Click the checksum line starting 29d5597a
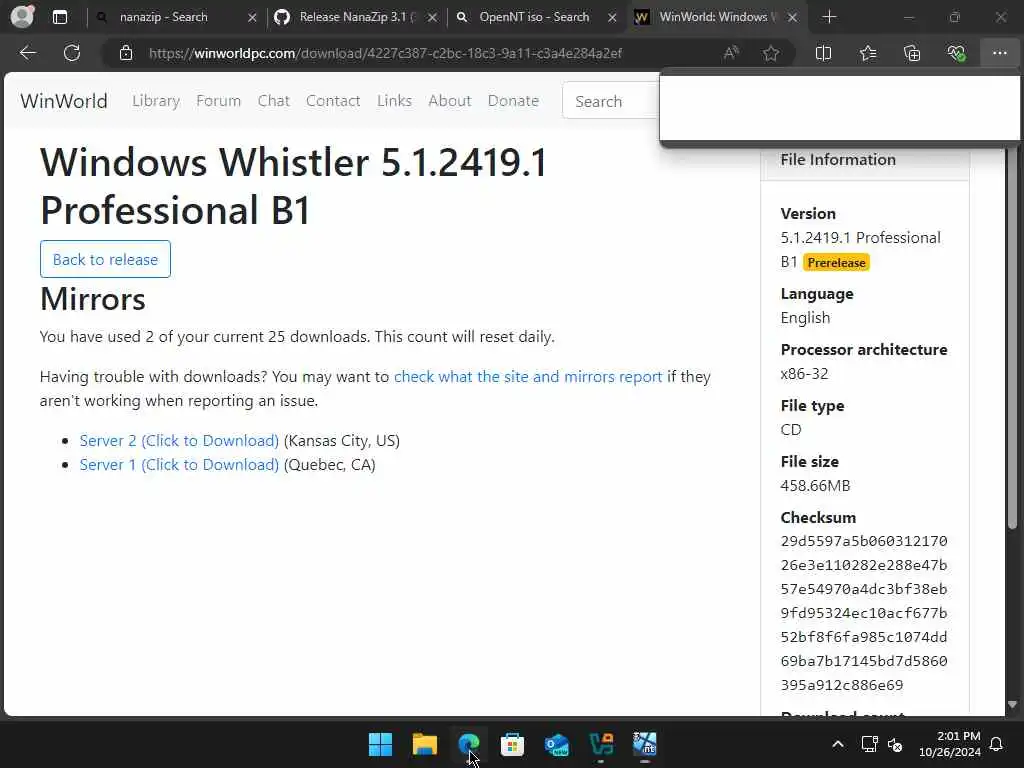The height and width of the screenshot is (768, 1024). 863,541
